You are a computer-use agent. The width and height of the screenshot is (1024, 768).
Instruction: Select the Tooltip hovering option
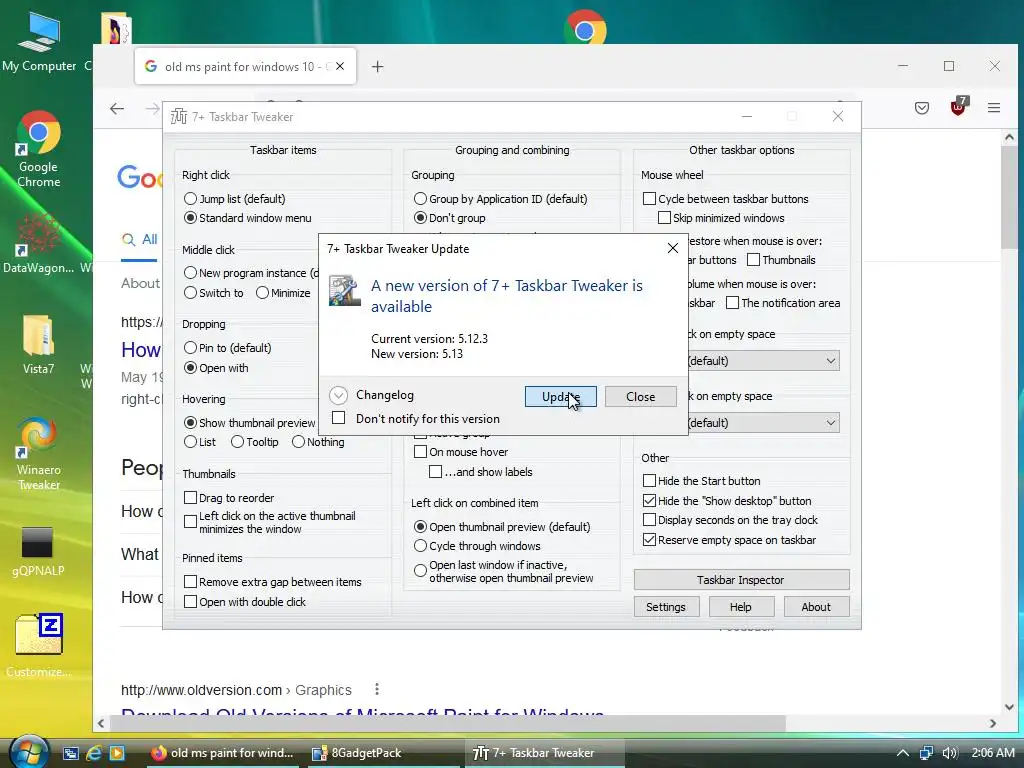237,442
